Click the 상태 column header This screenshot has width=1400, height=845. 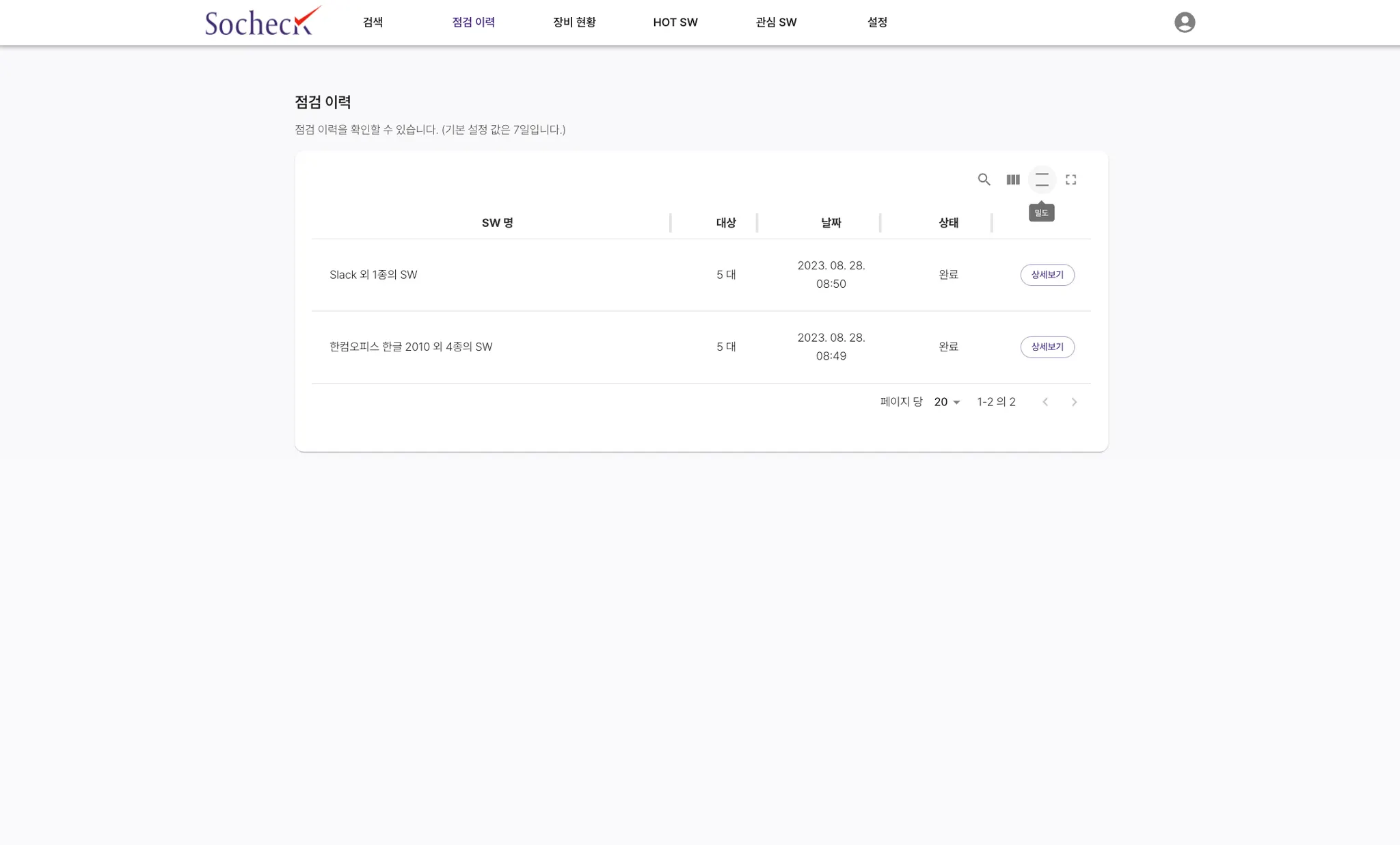[948, 223]
